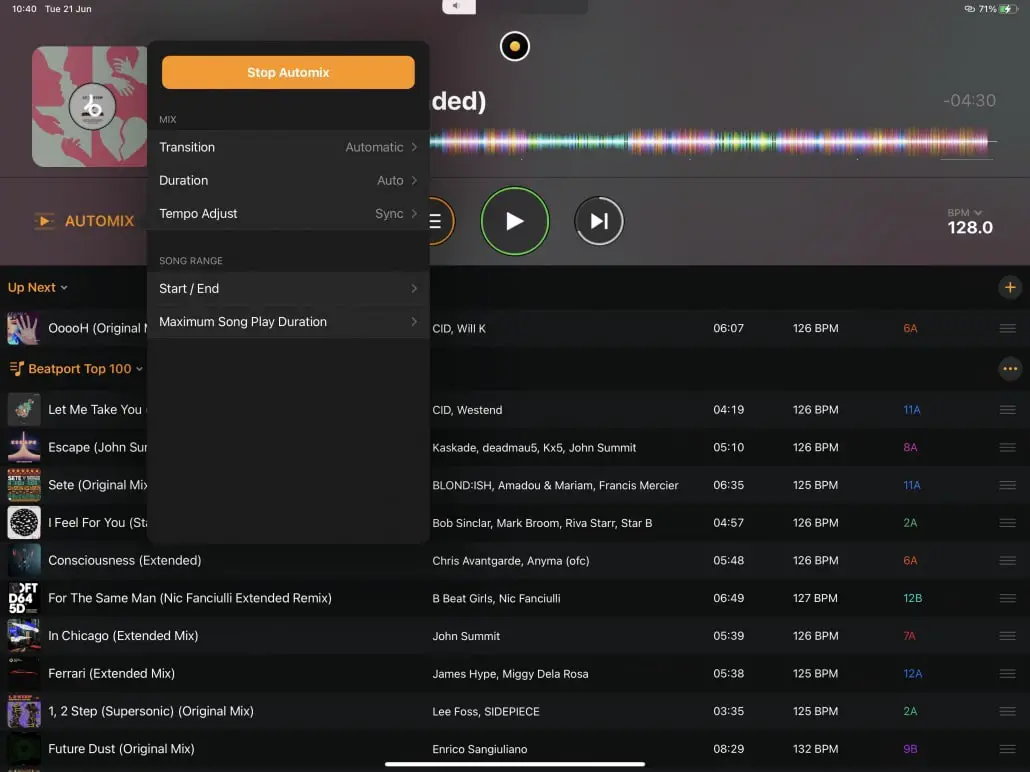Tap the Sete track artwork

pos(24,485)
